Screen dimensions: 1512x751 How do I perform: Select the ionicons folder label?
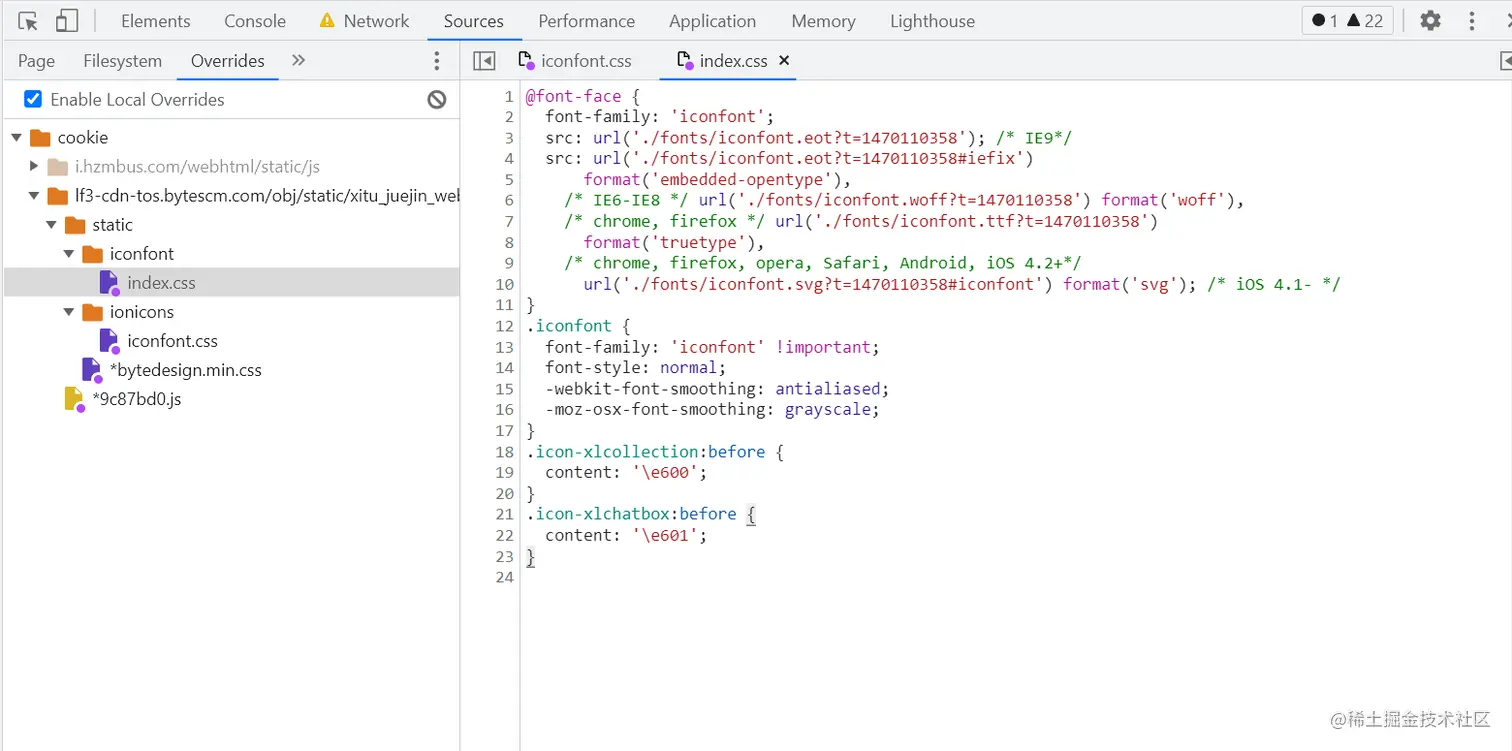[x=142, y=312]
